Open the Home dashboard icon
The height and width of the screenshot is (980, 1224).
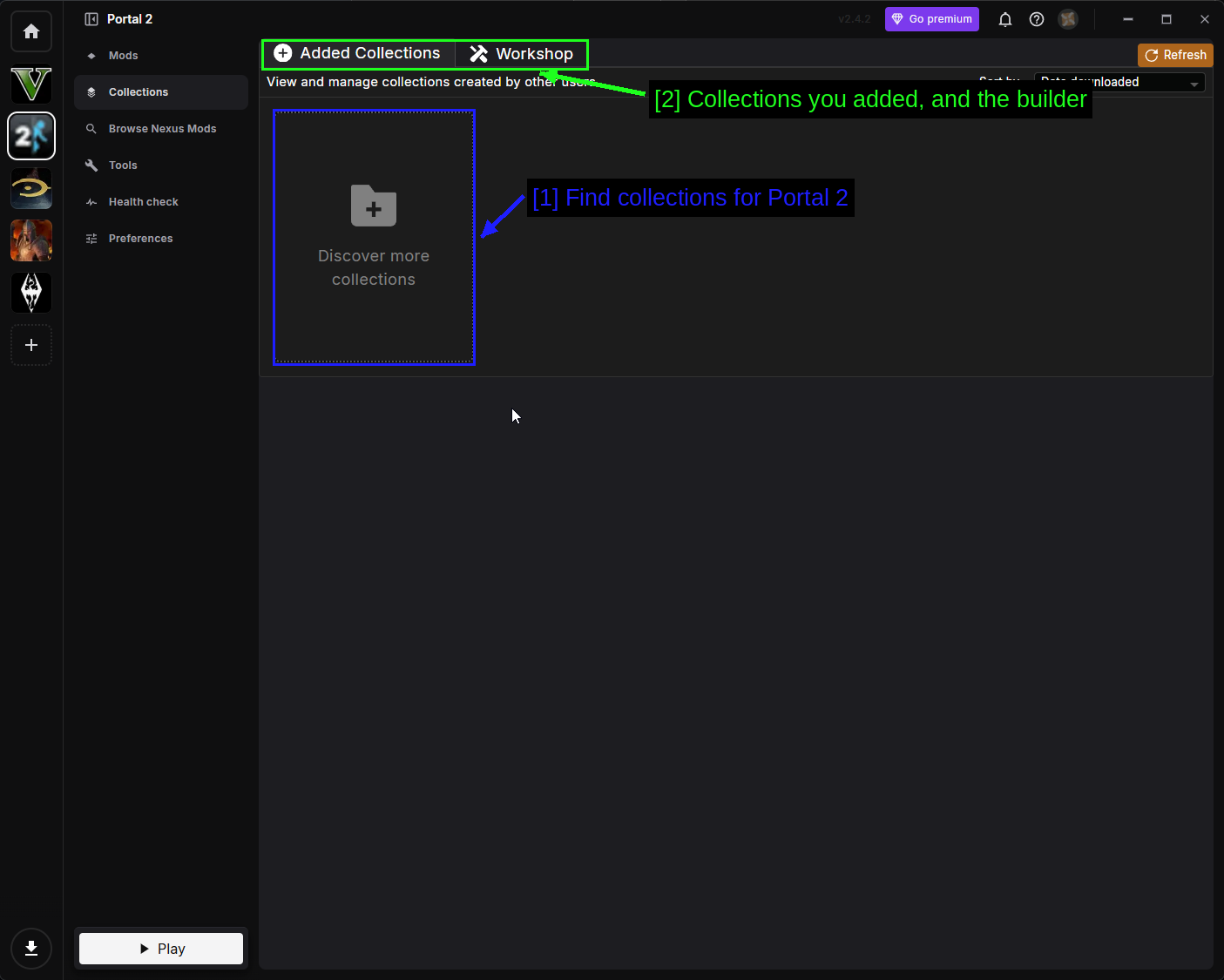tap(31, 31)
